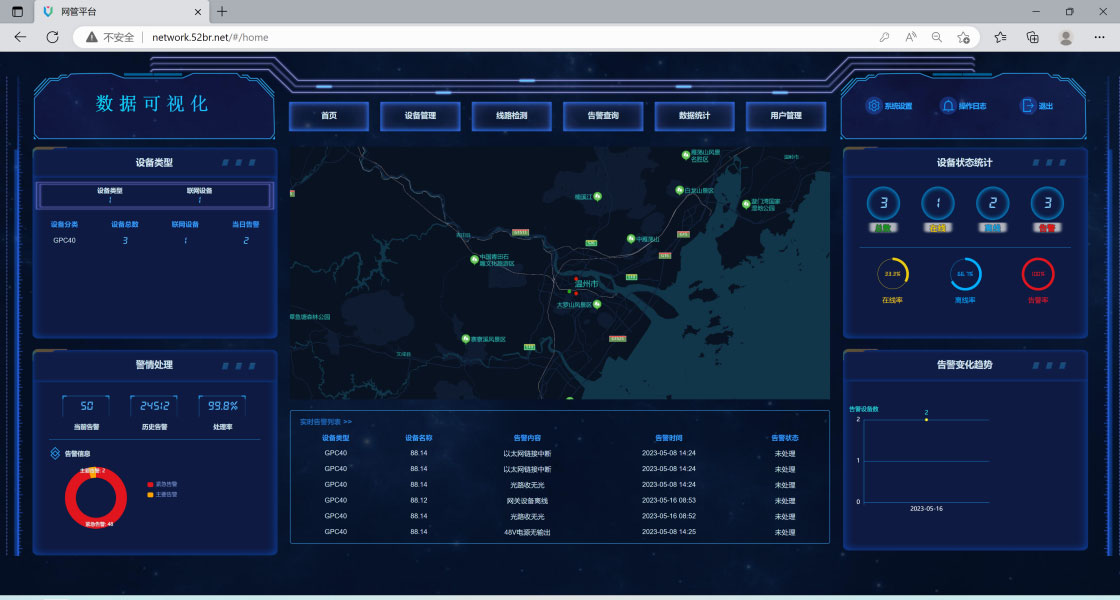Click the browser back arrow
This screenshot has height=600, width=1120.
(x=20, y=37)
